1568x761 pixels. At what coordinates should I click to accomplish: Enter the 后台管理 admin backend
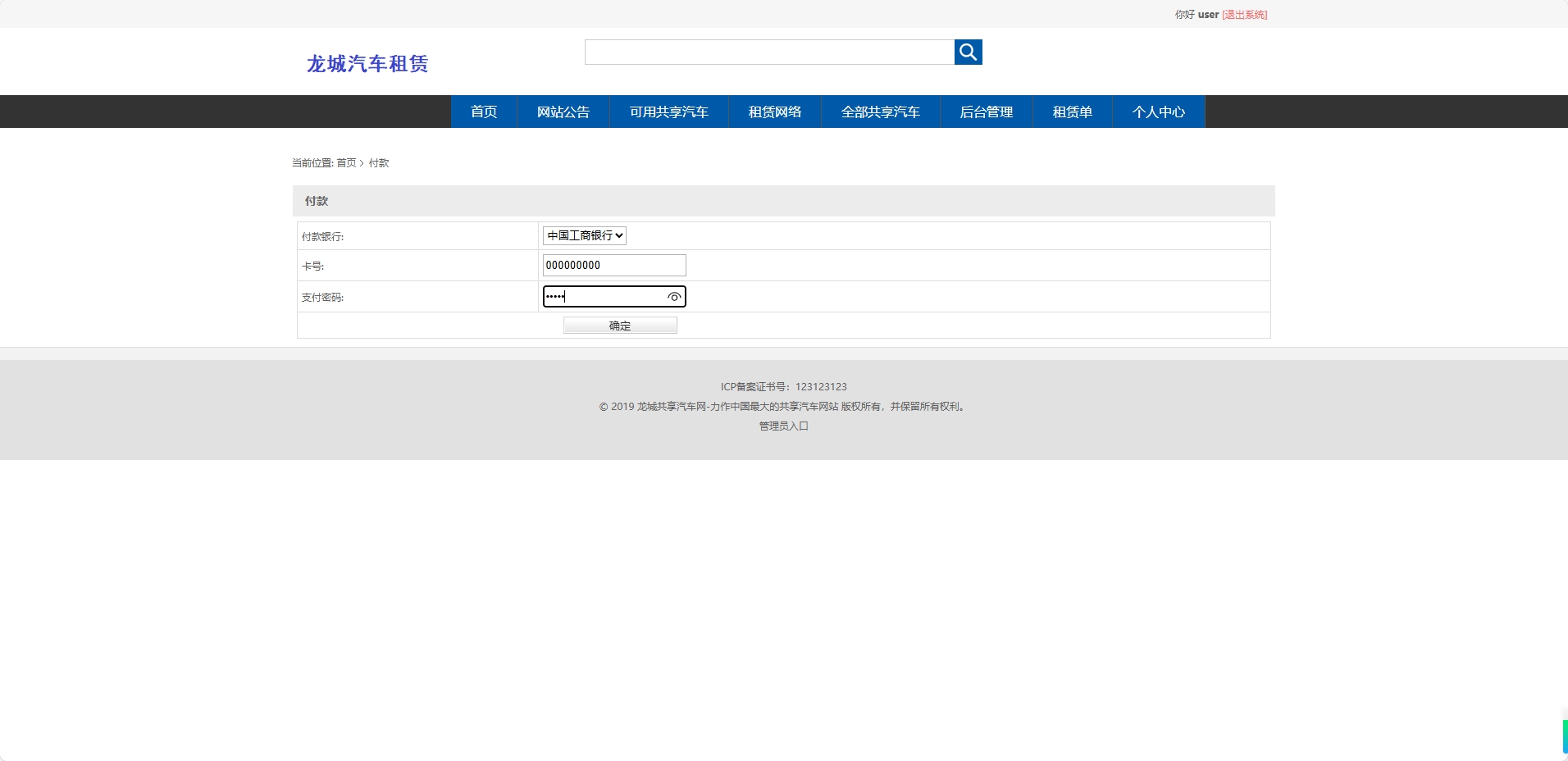987,112
